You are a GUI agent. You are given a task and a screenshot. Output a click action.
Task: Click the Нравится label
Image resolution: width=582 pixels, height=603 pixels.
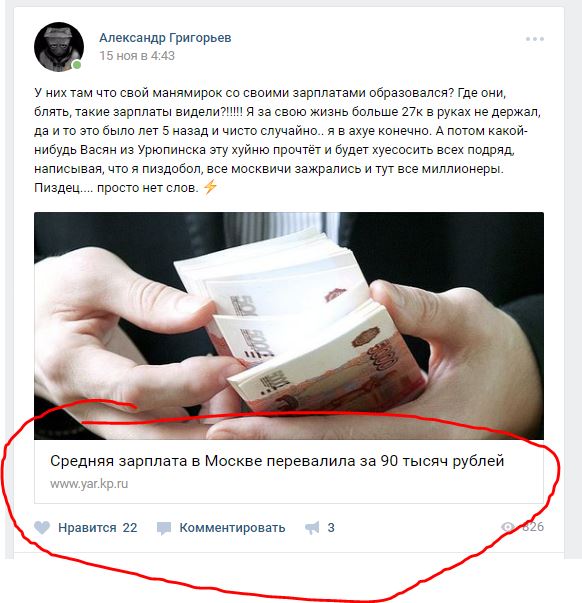(87, 528)
